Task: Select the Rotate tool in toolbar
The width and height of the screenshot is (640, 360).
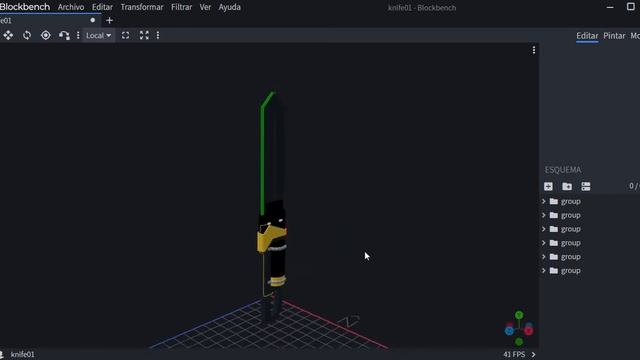Action: coord(27,36)
